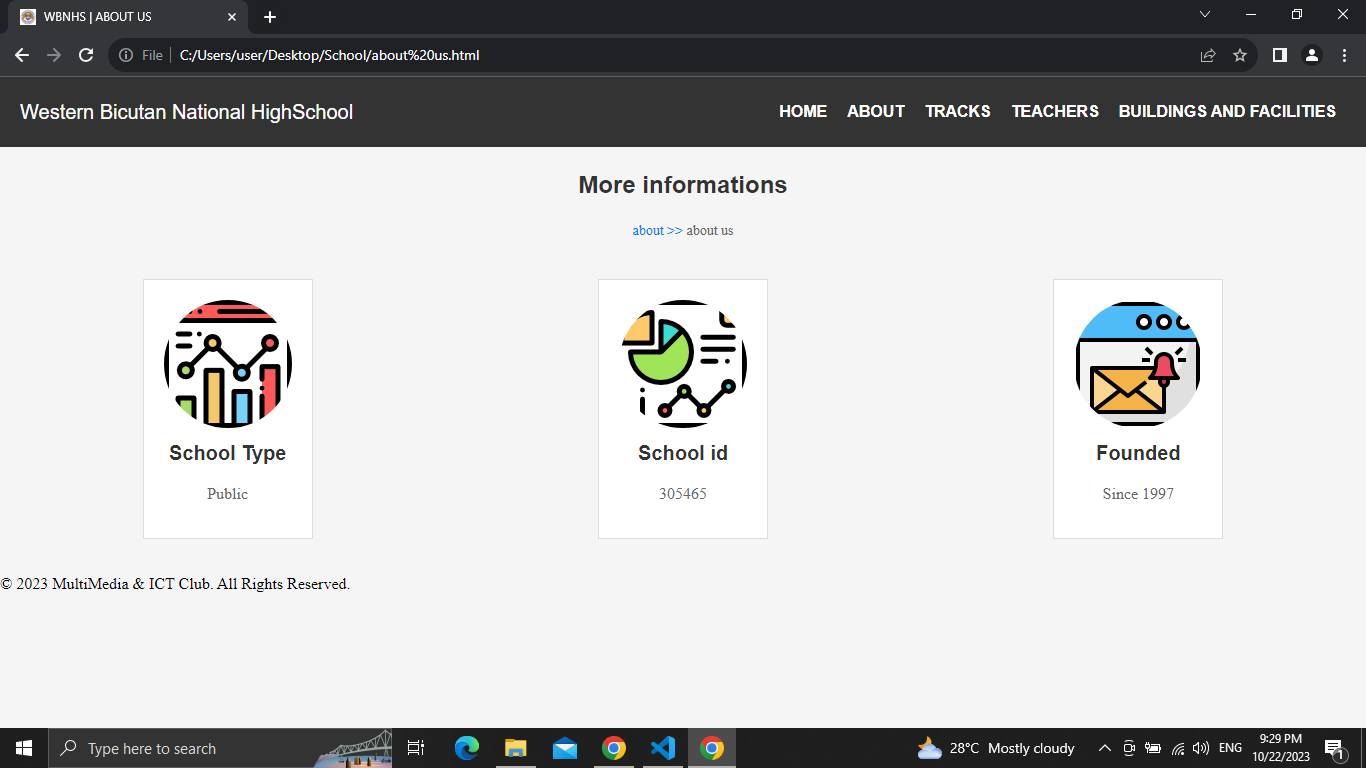The width and height of the screenshot is (1366, 768).
Task: Open a new browser tab
Action: click(x=270, y=16)
